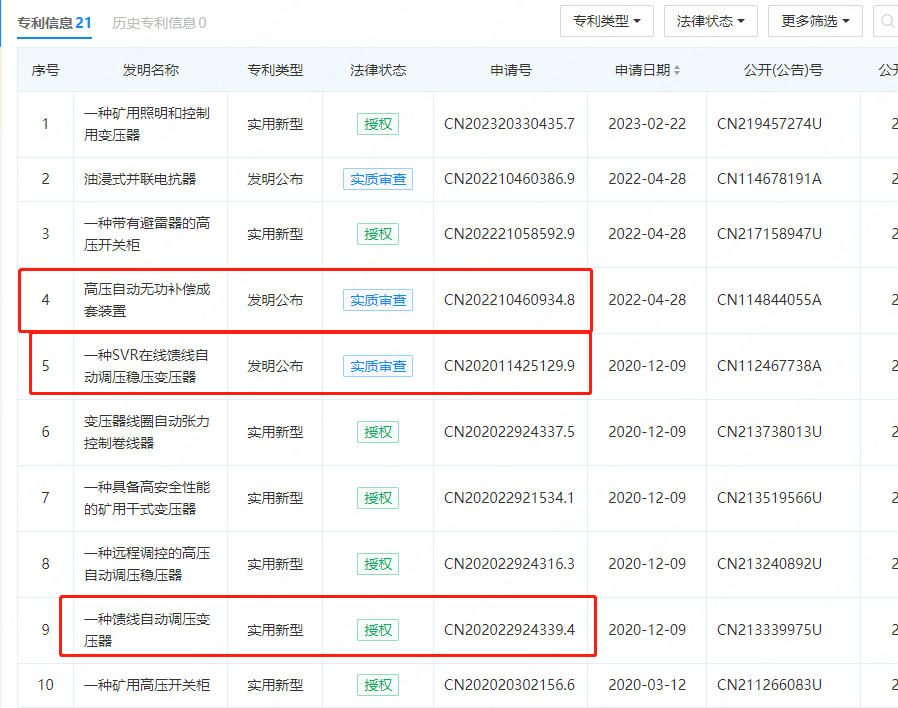
Task: Click the 发明名称 column header
Action: click(151, 71)
